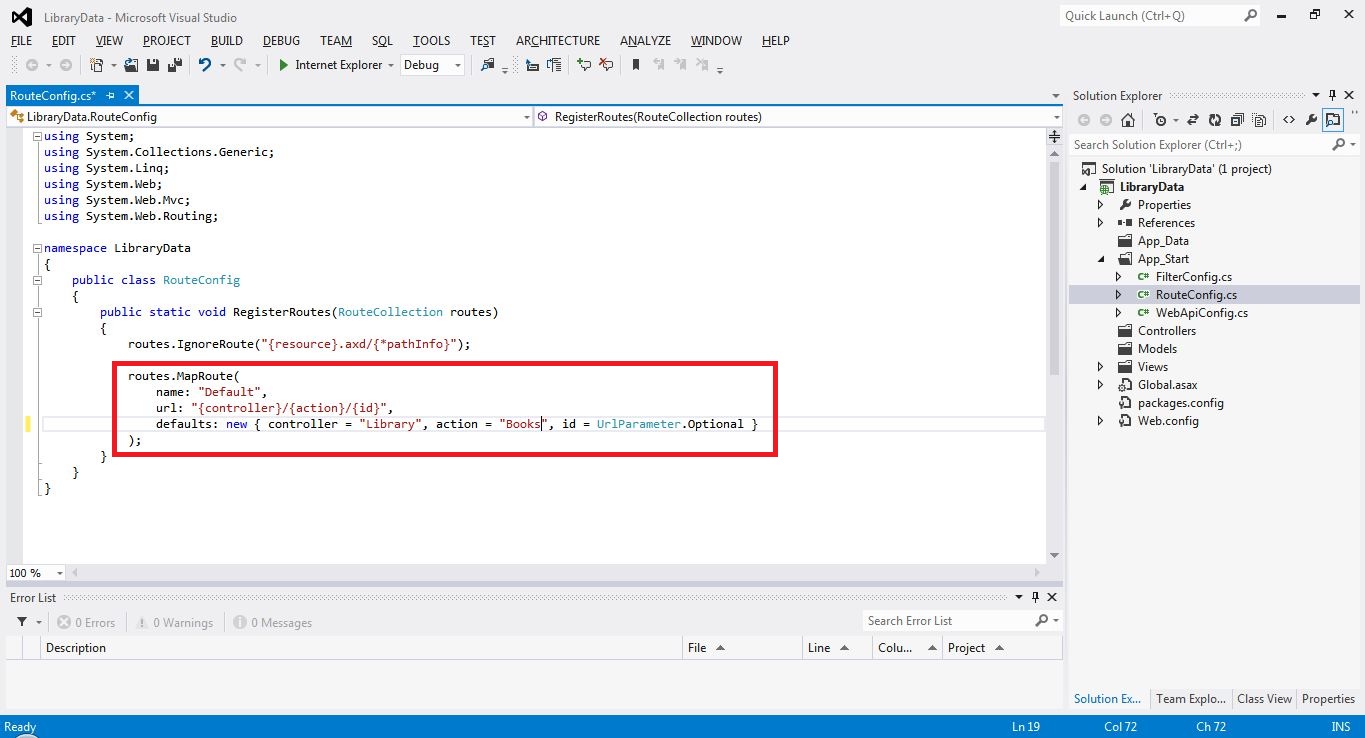This screenshot has height=738, width=1365.
Task: Open the RegisterRoutes member dropdown
Action: [x=1056, y=117]
